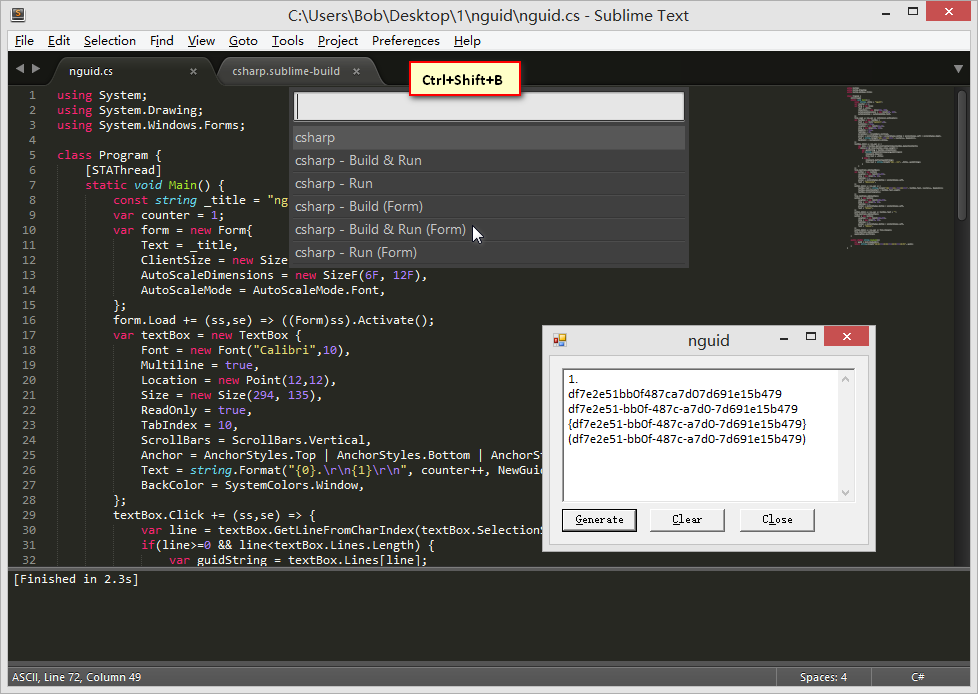
Task: Open the Find menu
Action: click(162, 41)
